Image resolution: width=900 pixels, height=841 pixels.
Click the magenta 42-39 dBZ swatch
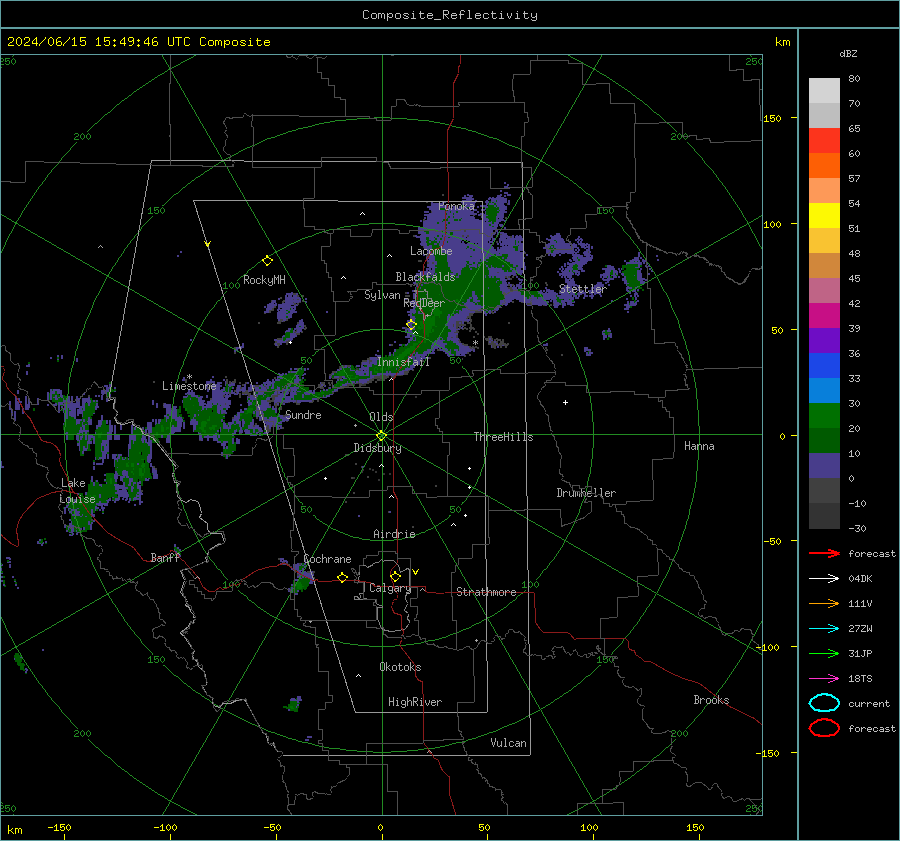[x=824, y=315]
